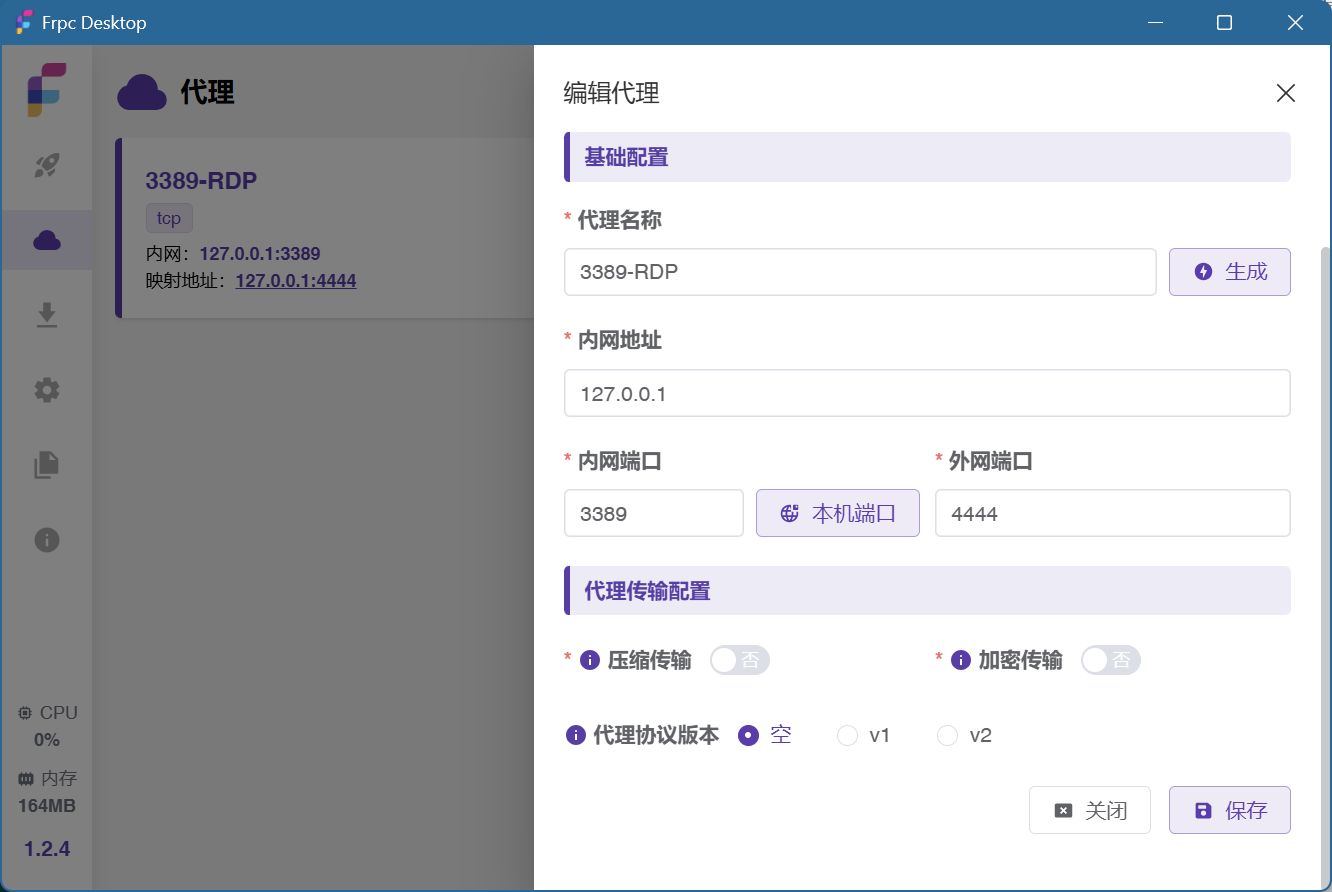The height and width of the screenshot is (892, 1332).
Task: Open settings via the gear sidebar icon
Action: click(x=47, y=390)
